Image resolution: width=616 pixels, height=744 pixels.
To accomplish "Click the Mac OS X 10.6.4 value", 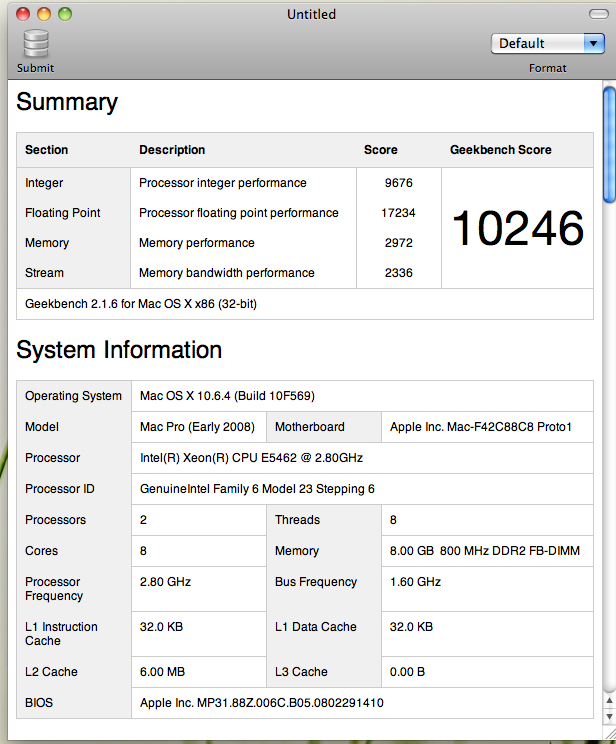I will [x=227, y=396].
